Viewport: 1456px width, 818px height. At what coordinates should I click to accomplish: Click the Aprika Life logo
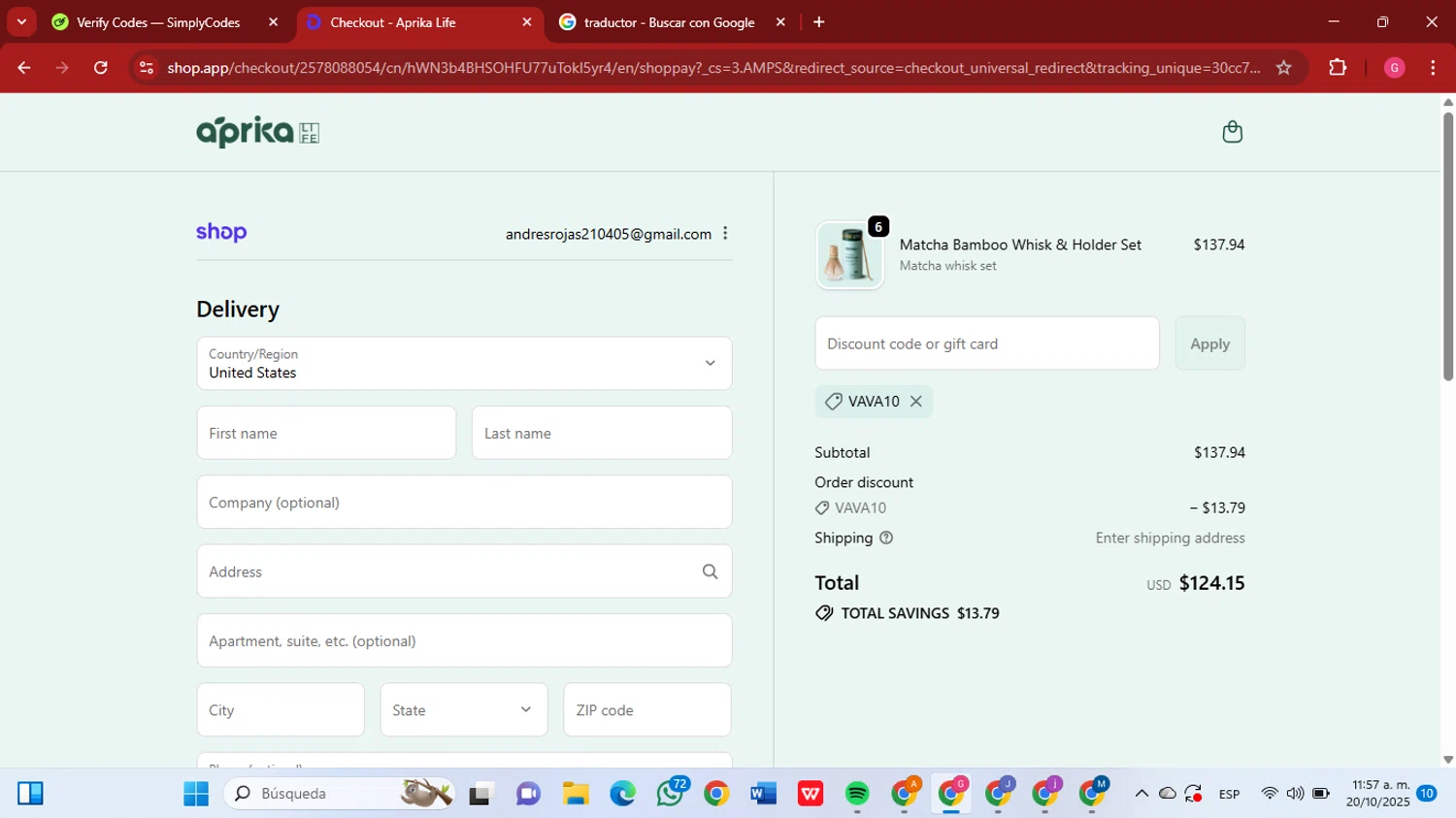click(x=258, y=132)
